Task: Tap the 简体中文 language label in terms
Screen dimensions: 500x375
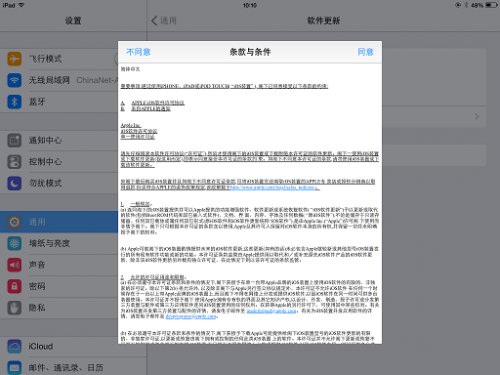Action: tap(130, 69)
